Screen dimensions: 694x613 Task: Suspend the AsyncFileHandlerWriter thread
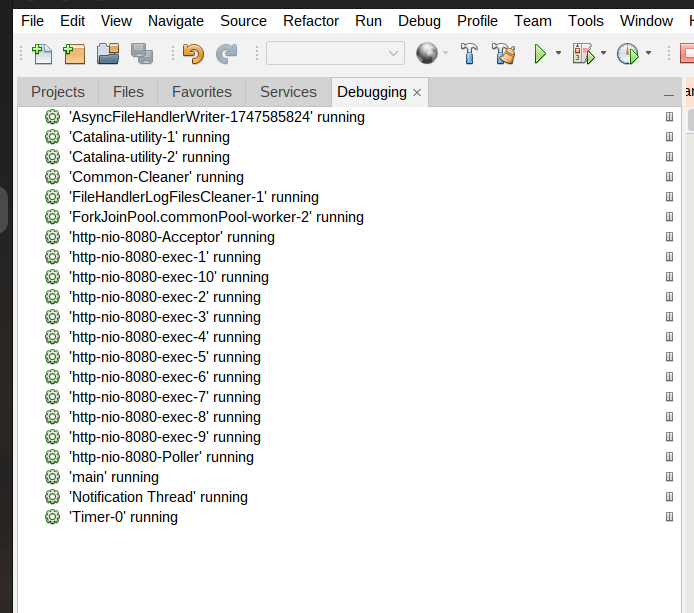click(x=669, y=117)
